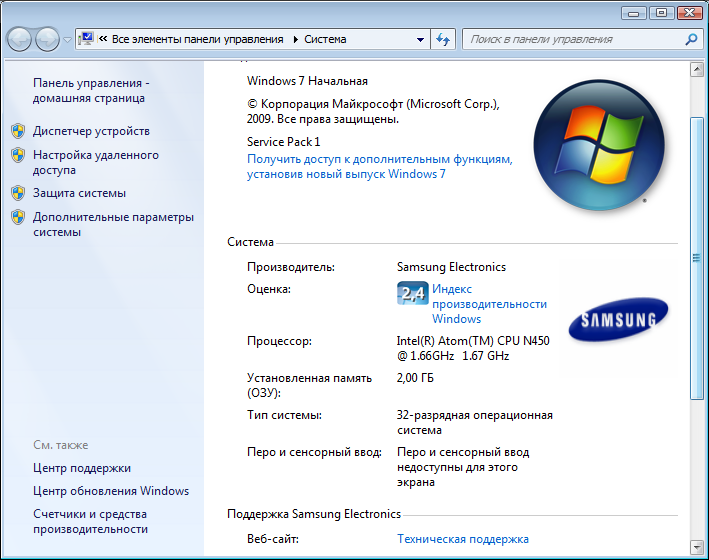Open Центр обновления Windows link

[x=110, y=491]
